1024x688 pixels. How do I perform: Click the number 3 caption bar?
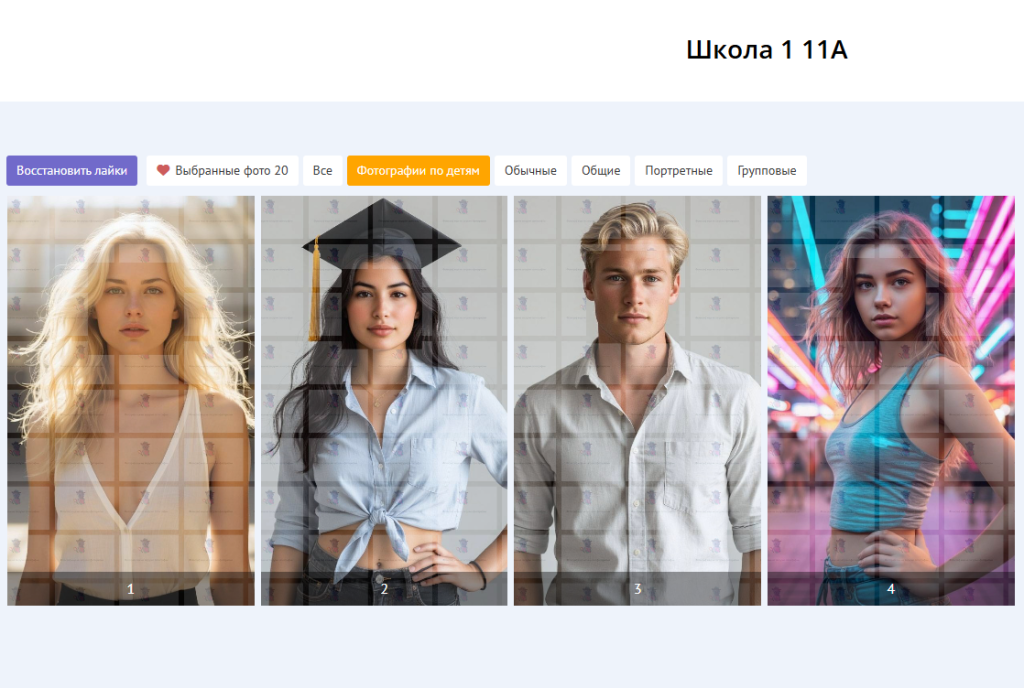[637, 589]
